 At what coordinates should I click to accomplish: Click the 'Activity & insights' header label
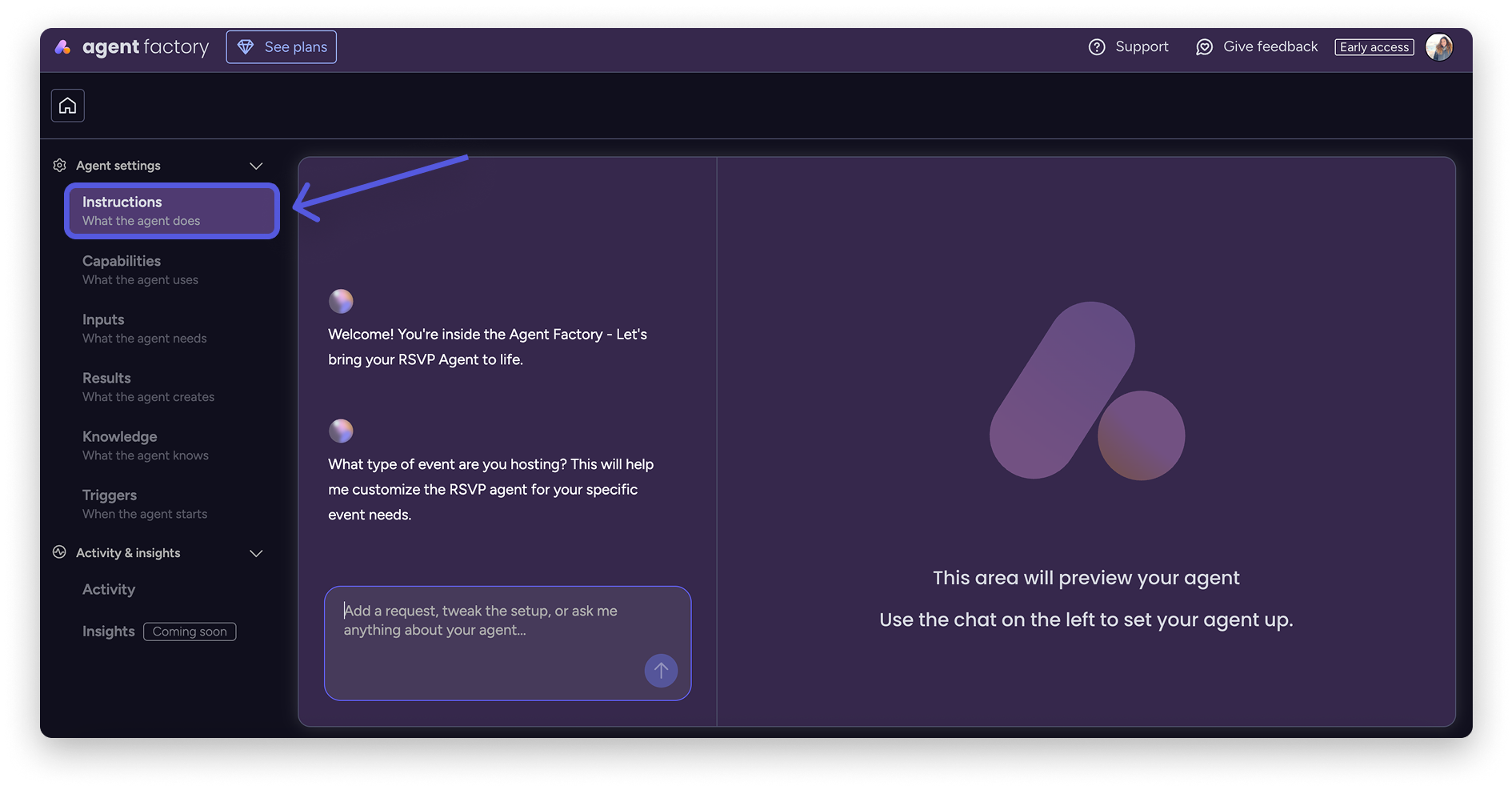coord(128,553)
